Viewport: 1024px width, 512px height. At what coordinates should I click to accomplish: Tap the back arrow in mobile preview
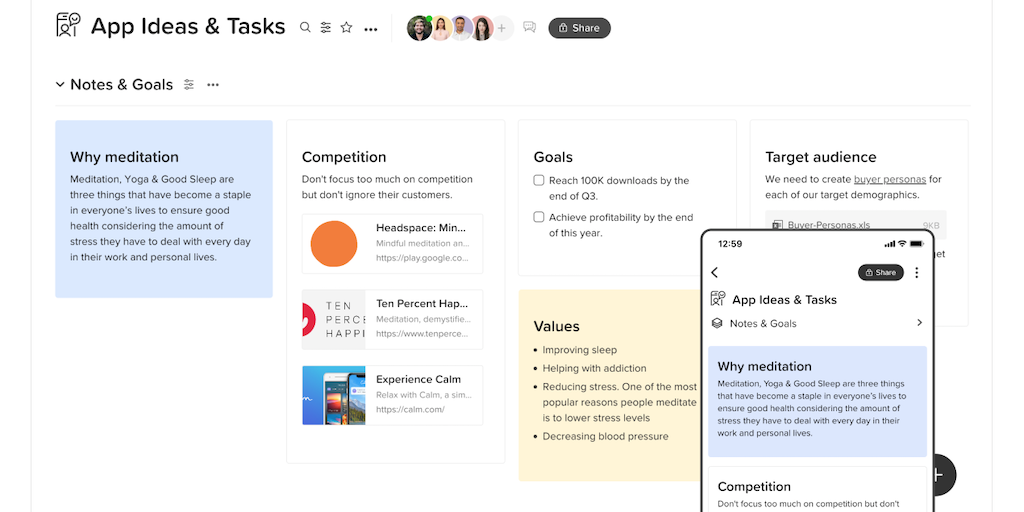714,272
